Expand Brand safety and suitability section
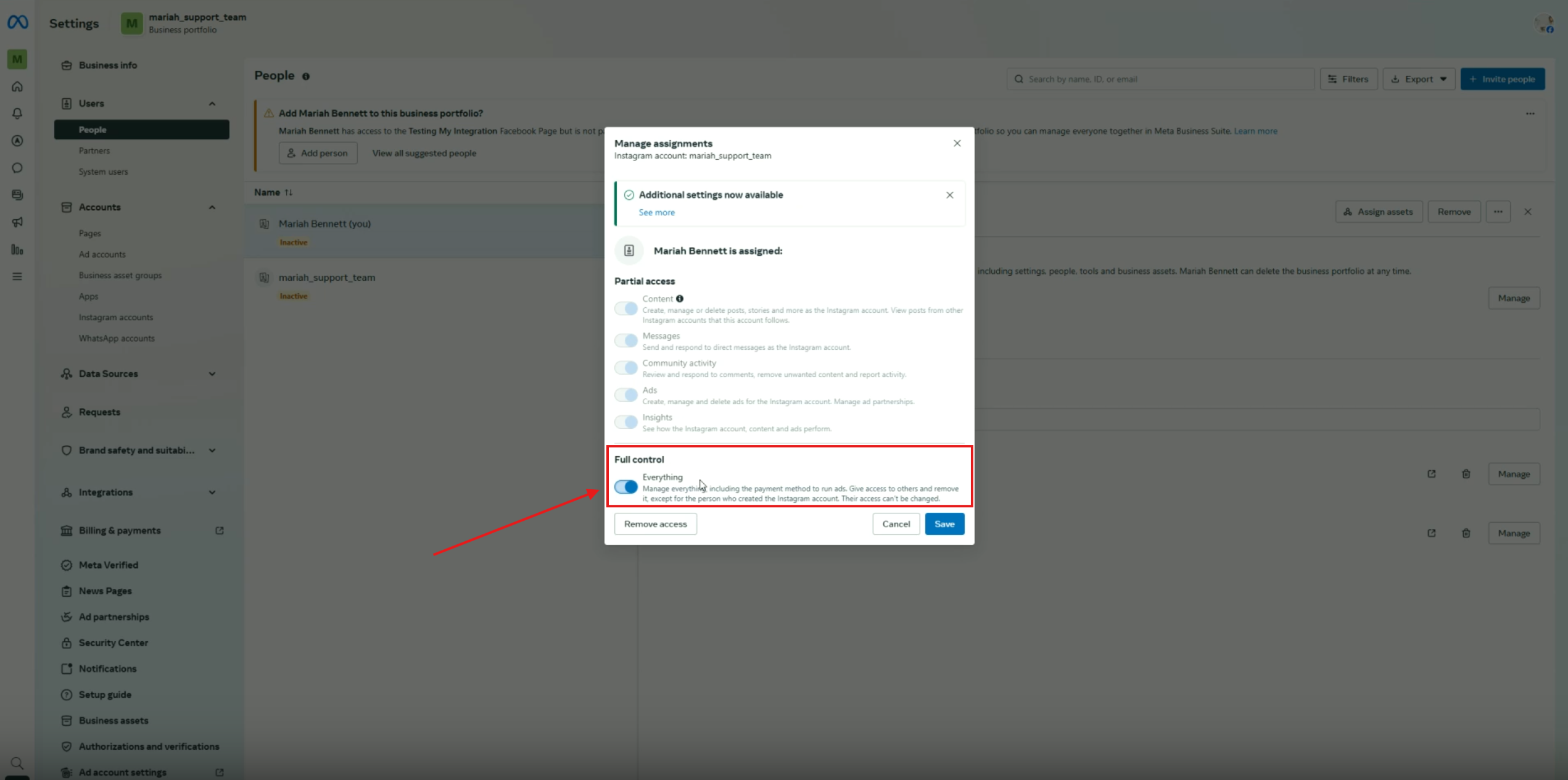1568x780 pixels. point(212,450)
